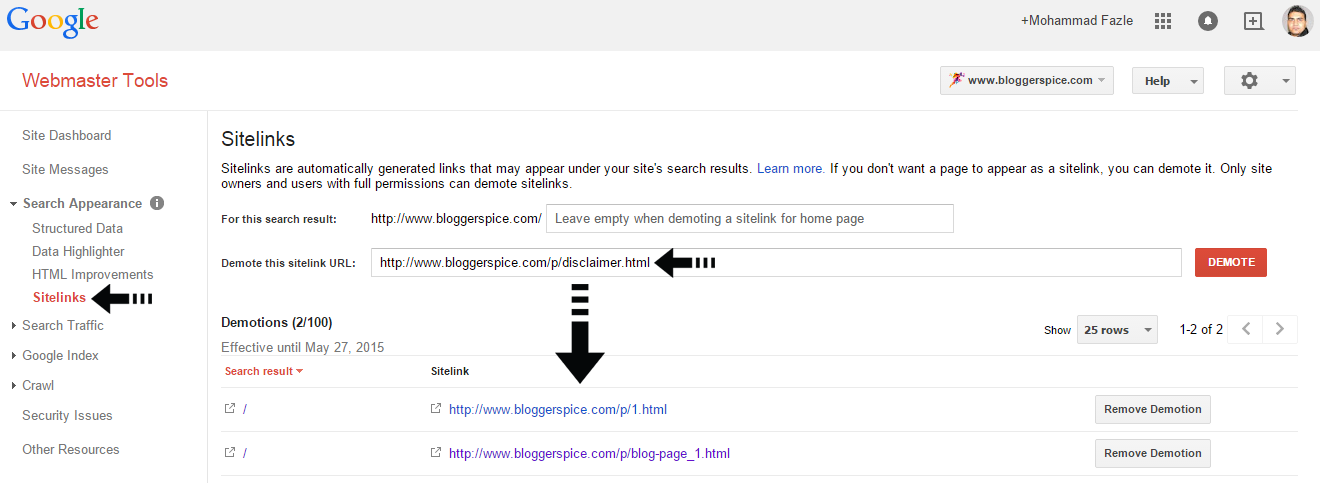The width and height of the screenshot is (1320, 483).
Task: Open the 25 rows show dropdown
Action: pos(1117,330)
